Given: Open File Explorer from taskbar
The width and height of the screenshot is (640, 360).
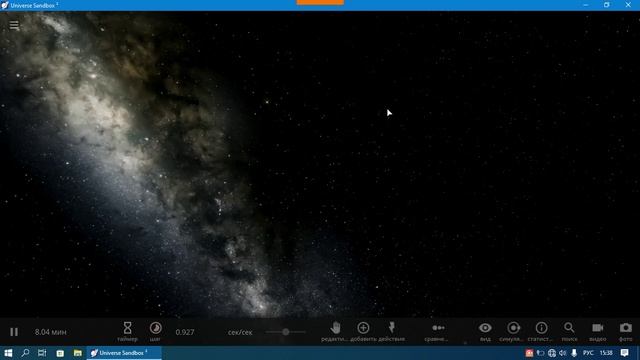Looking at the screenshot, I should 78,353.
